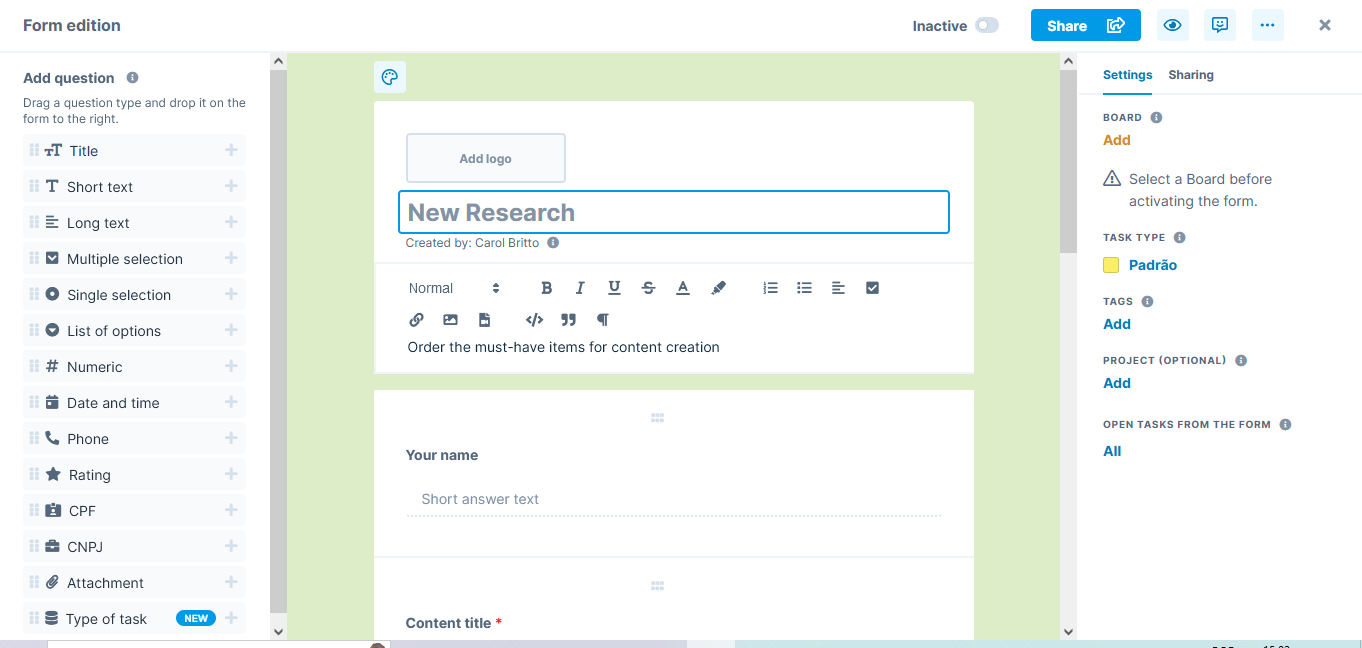This screenshot has height=648, width=1362.
Task: Open the text highlight color tool
Action: coord(717,287)
